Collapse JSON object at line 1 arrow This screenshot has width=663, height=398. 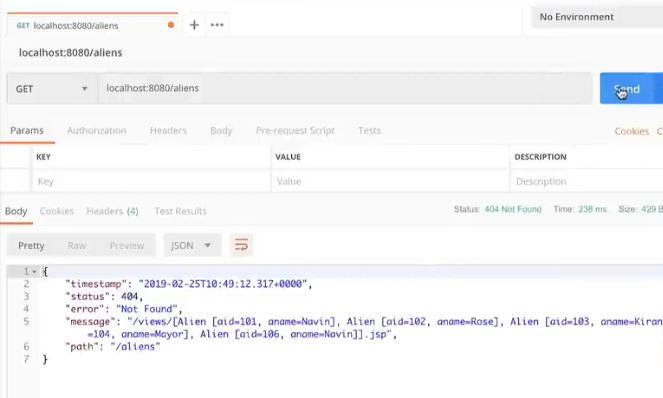coord(34,272)
